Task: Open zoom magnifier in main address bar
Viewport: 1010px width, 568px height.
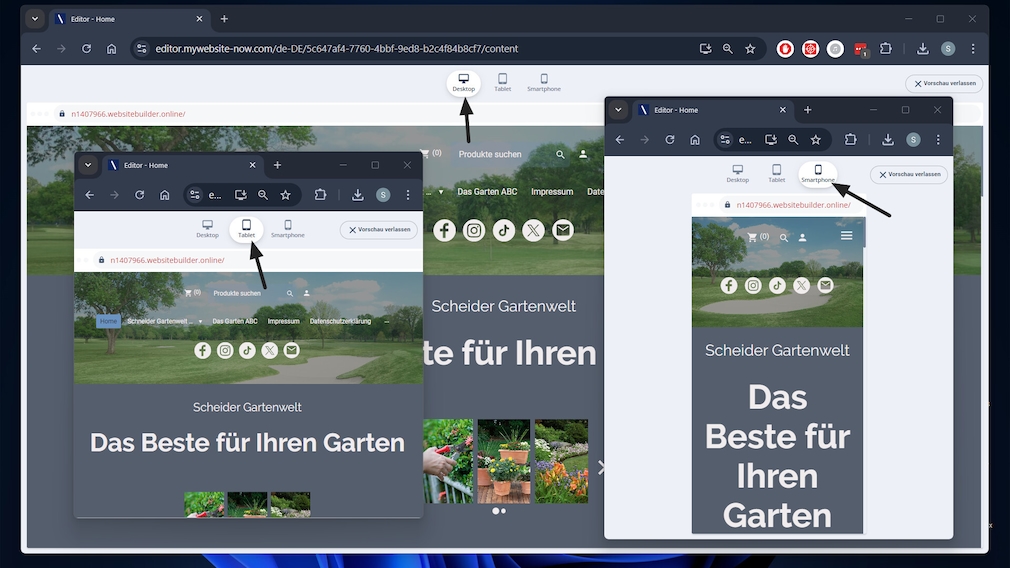Action: coord(727,48)
